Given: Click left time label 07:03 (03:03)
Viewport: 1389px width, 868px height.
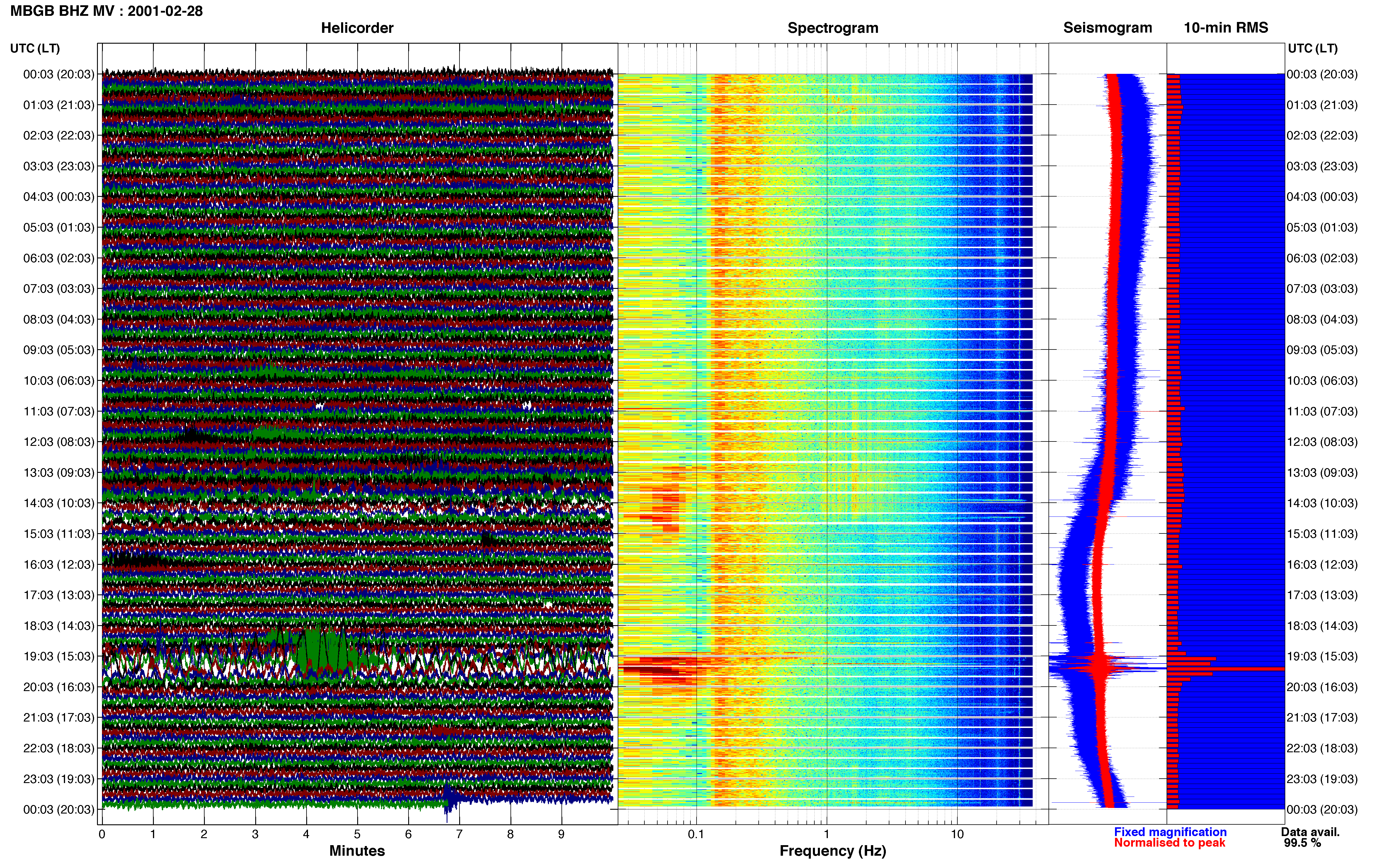Looking at the screenshot, I should tap(59, 289).
